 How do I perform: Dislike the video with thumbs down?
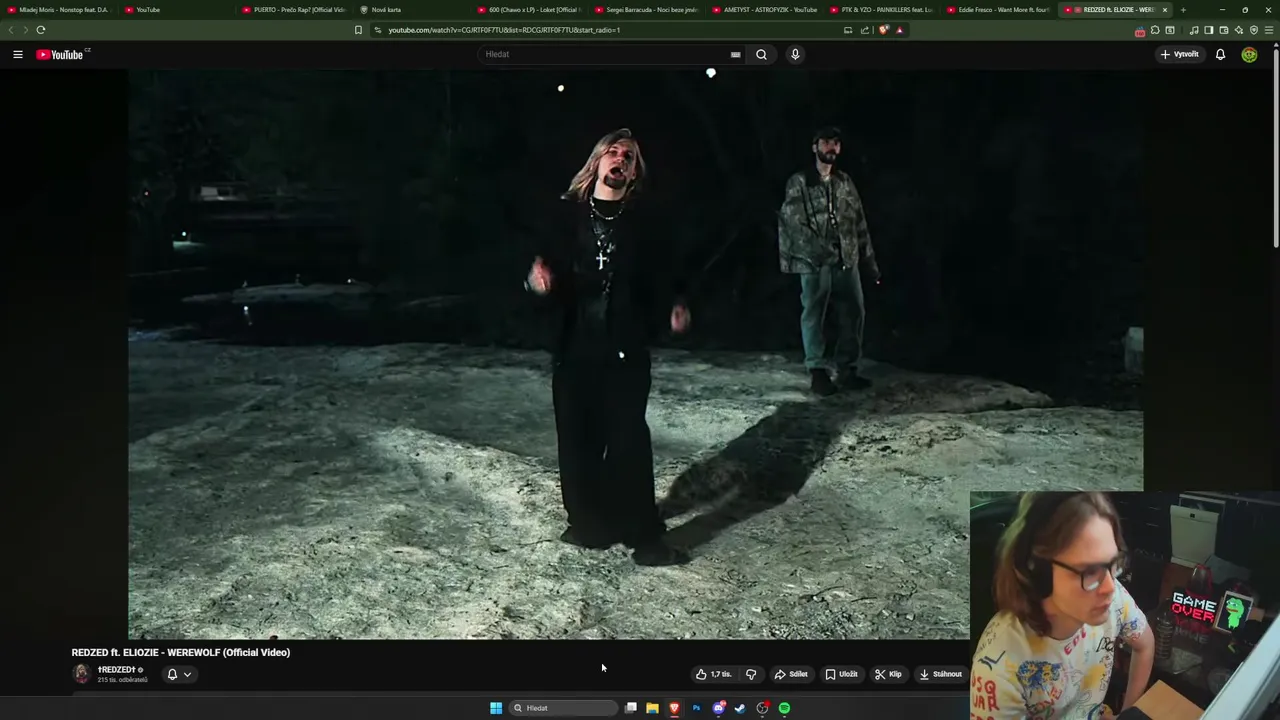tap(751, 674)
